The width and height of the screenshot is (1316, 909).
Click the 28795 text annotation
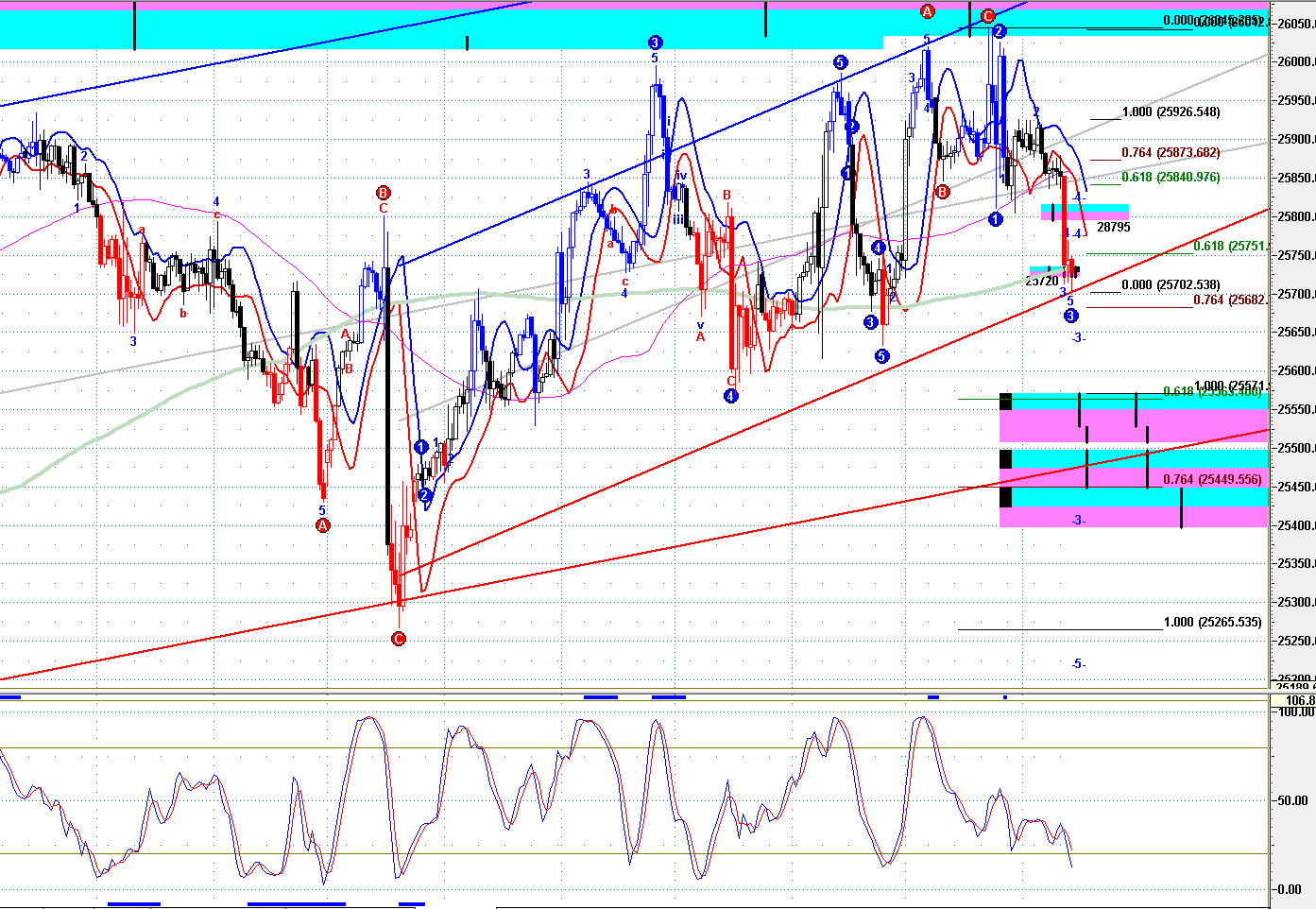1113,228
